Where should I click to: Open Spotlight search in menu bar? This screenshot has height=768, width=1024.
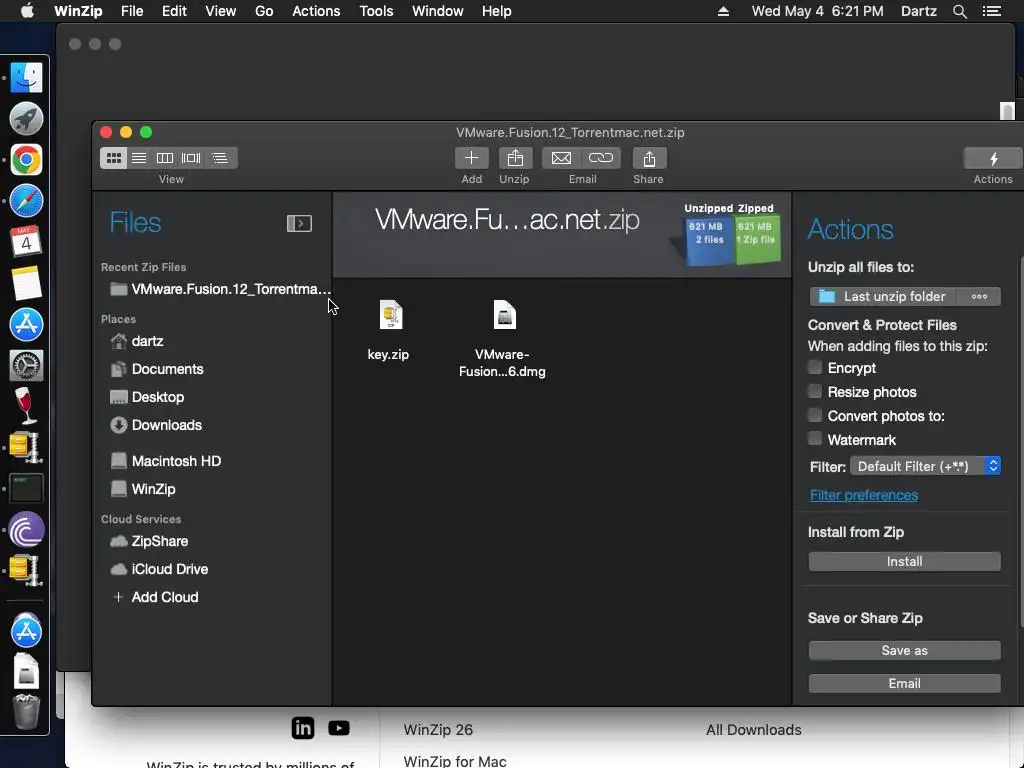pos(959,11)
